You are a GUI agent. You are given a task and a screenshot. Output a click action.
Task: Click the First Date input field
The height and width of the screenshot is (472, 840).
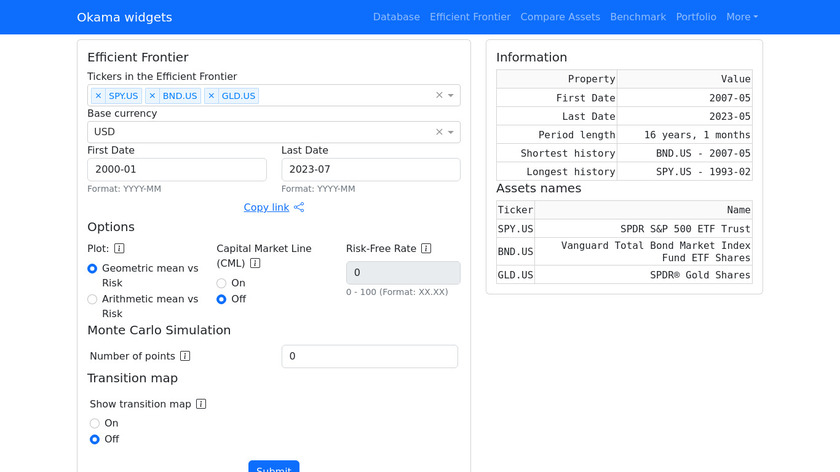point(177,170)
